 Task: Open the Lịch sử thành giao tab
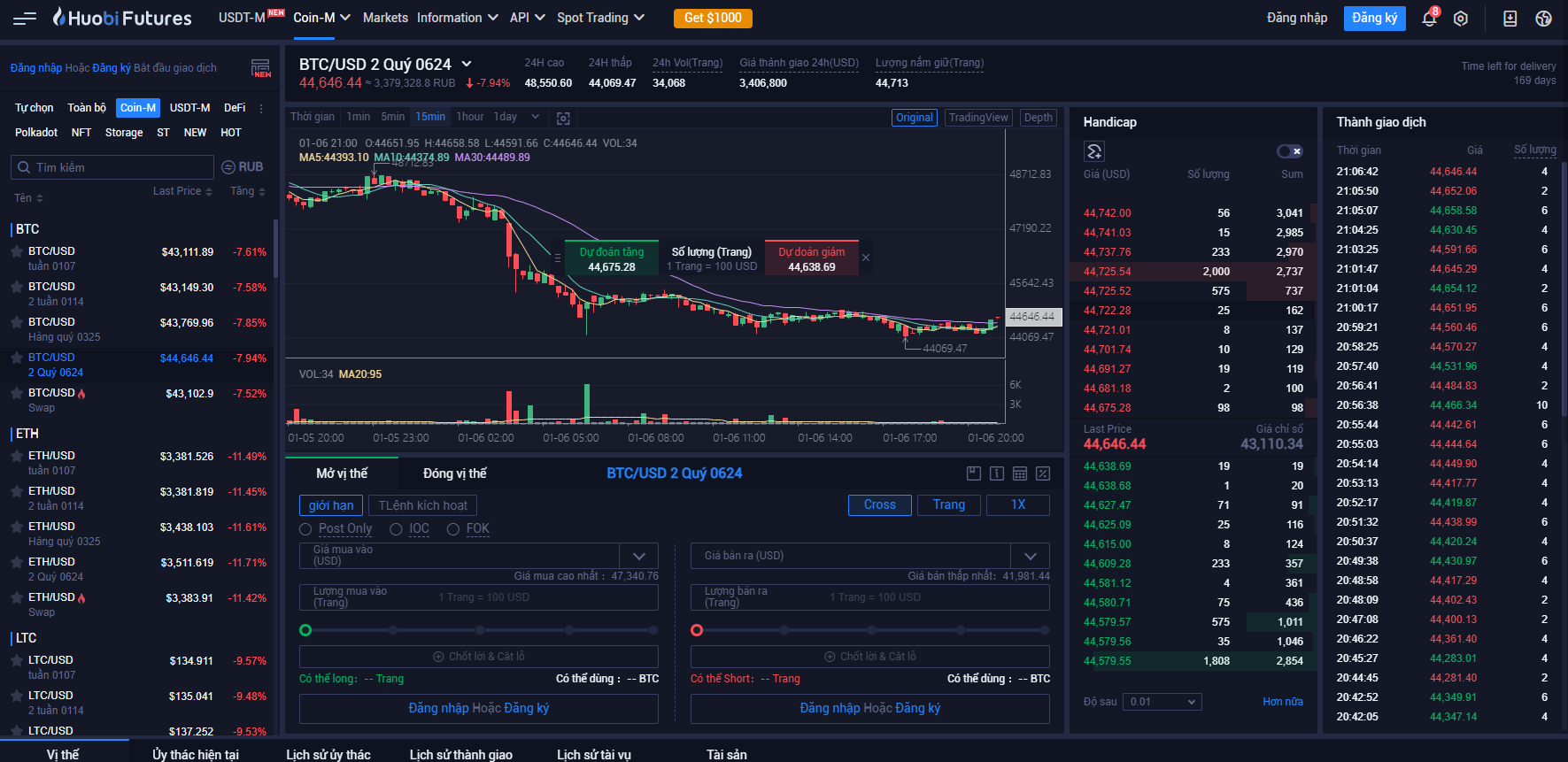[x=461, y=754]
